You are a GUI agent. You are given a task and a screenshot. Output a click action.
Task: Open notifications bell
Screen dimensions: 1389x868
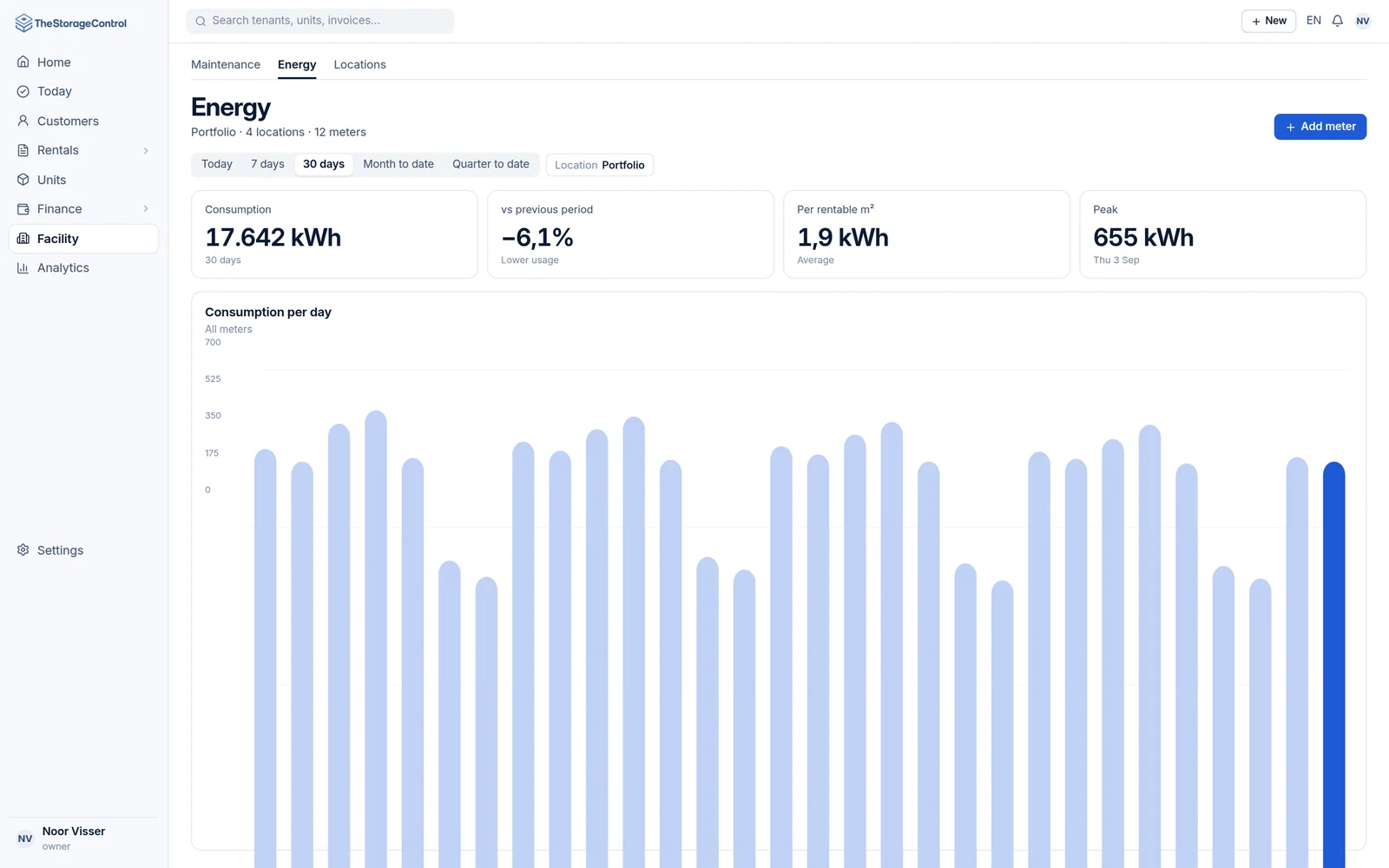tap(1338, 21)
